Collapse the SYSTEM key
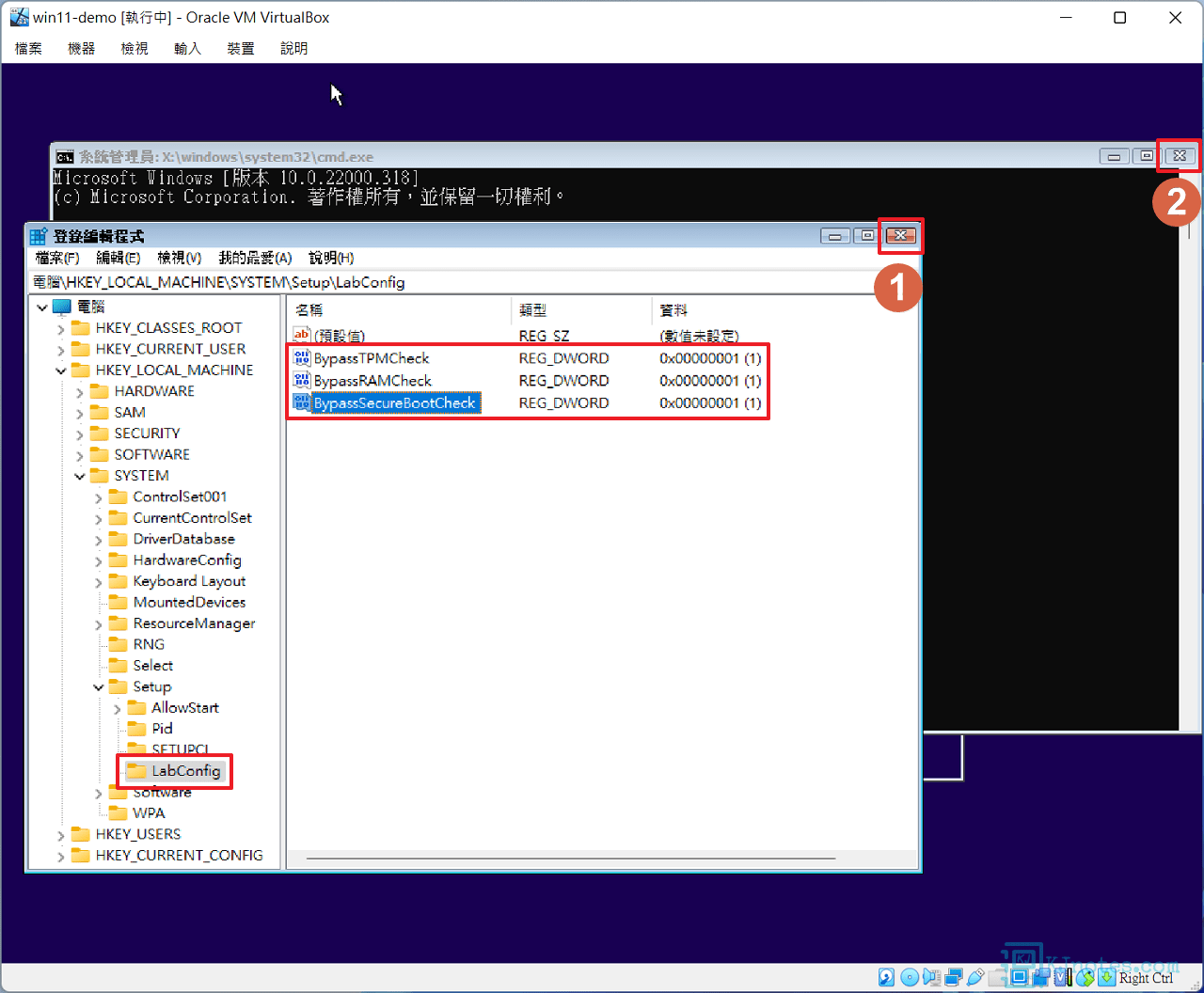This screenshot has height=993, width=1204. (80, 476)
